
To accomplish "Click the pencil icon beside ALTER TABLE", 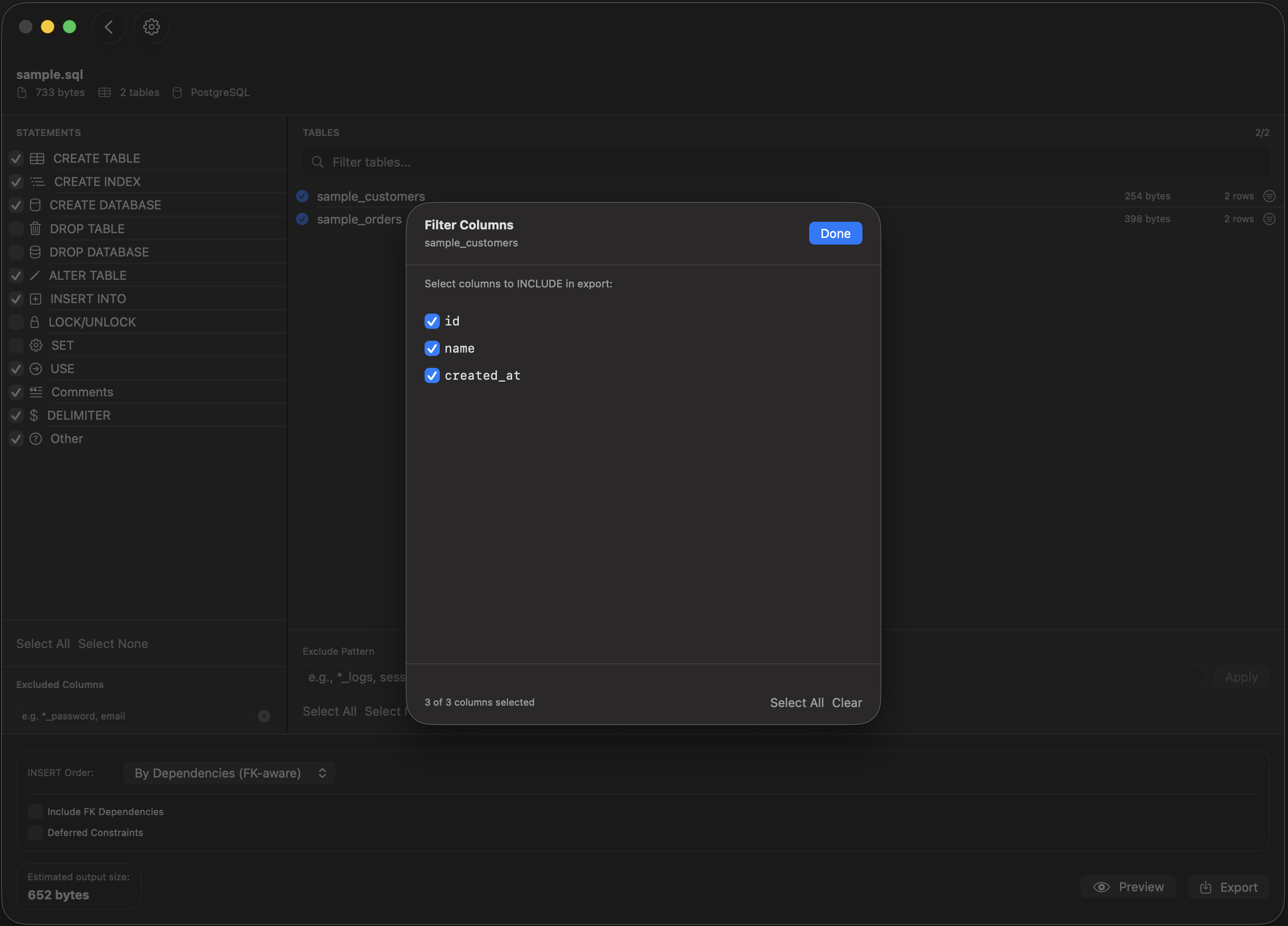I will coord(36,276).
